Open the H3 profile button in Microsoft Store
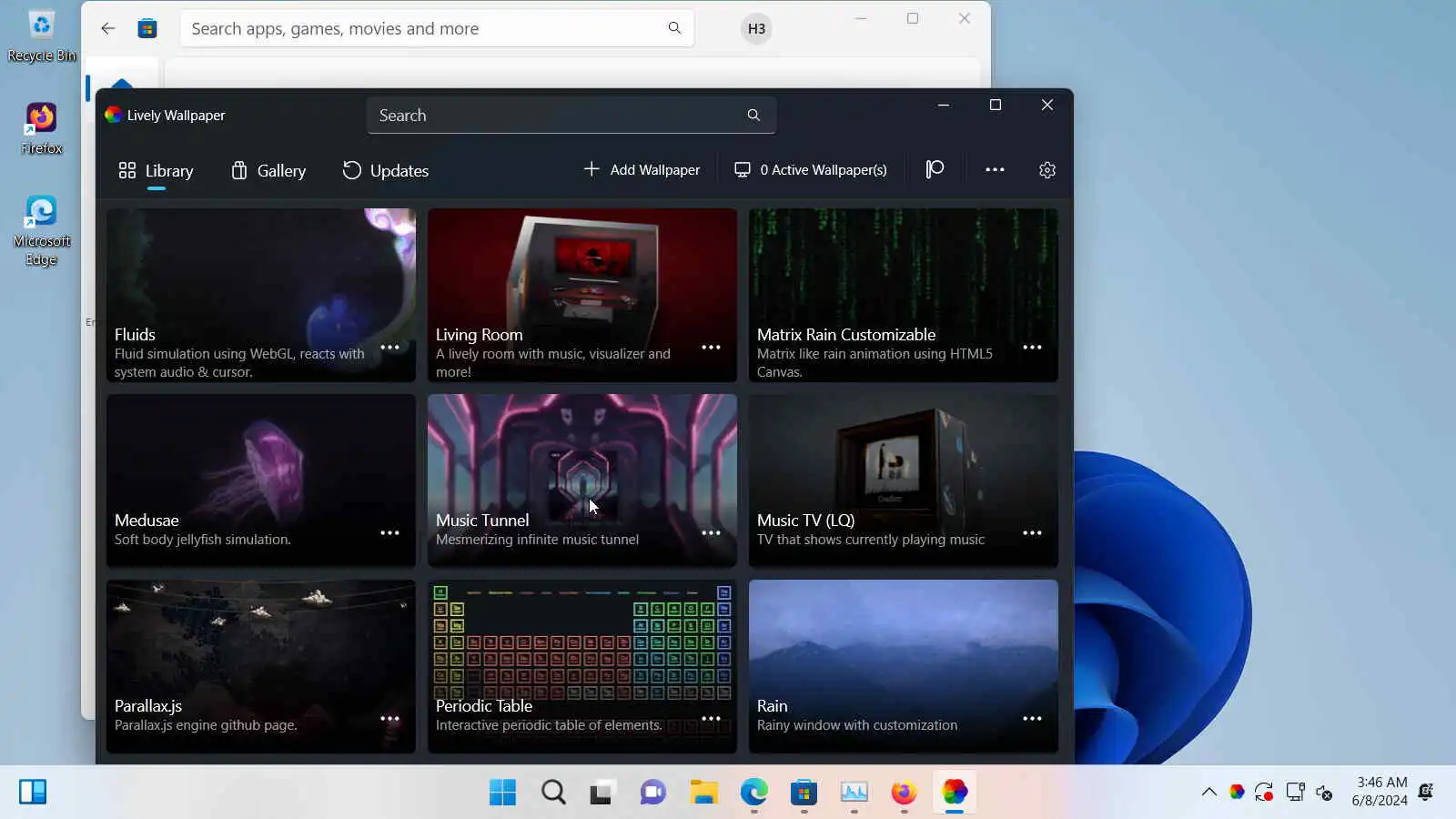1456x819 pixels. (756, 28)
